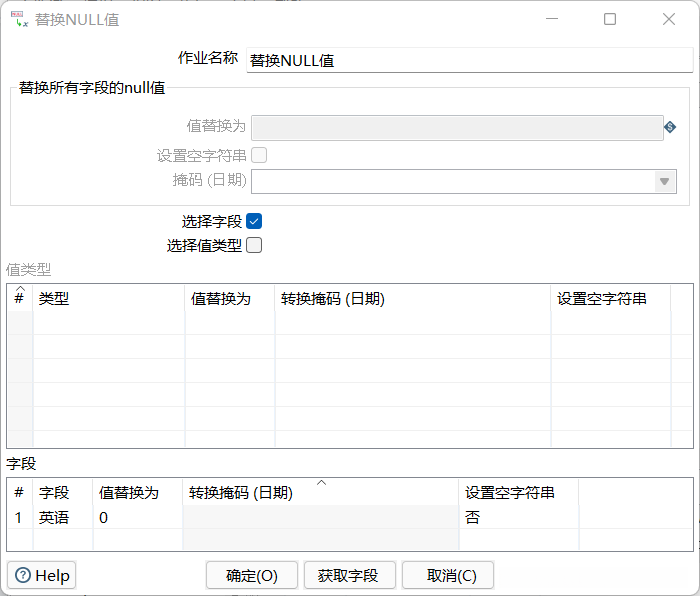Click 设置空字符串 header in value type table
700x596 pixels.
click(611, 298)
